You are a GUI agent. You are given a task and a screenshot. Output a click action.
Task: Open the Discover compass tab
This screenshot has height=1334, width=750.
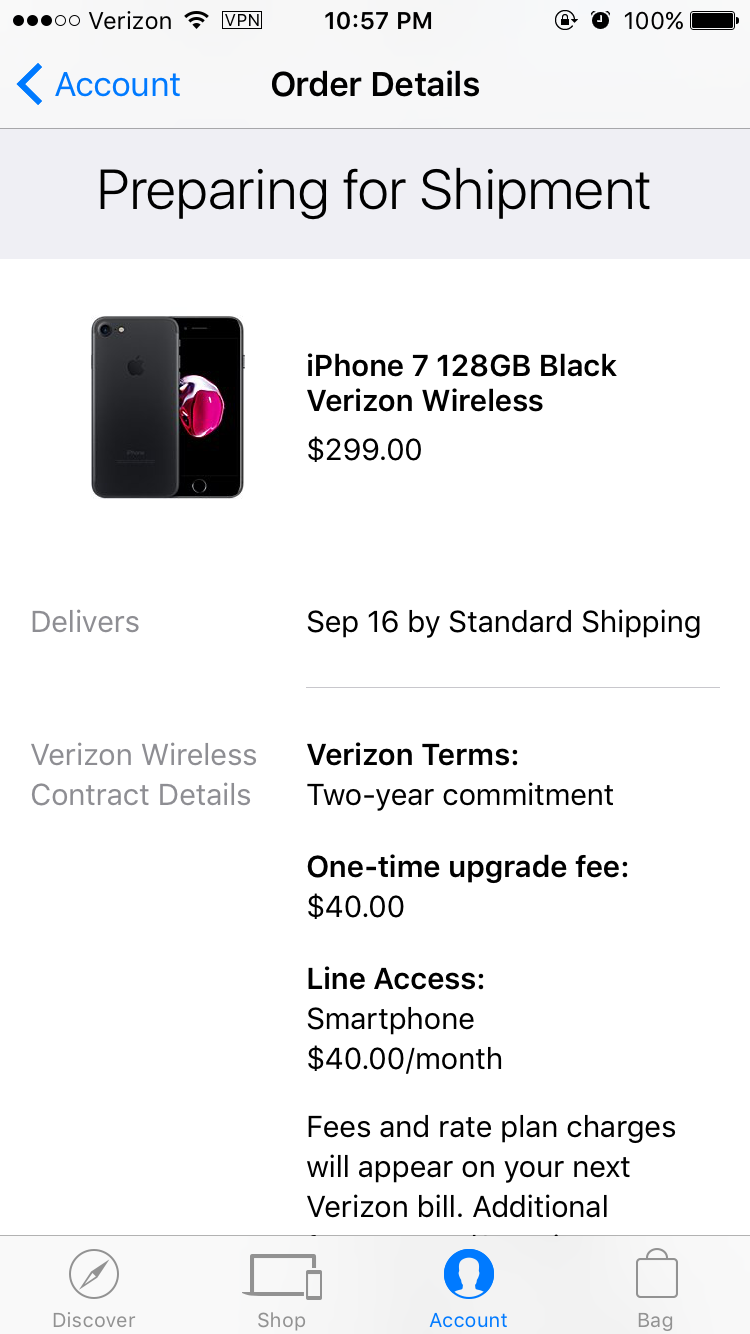pos(94,1291)
